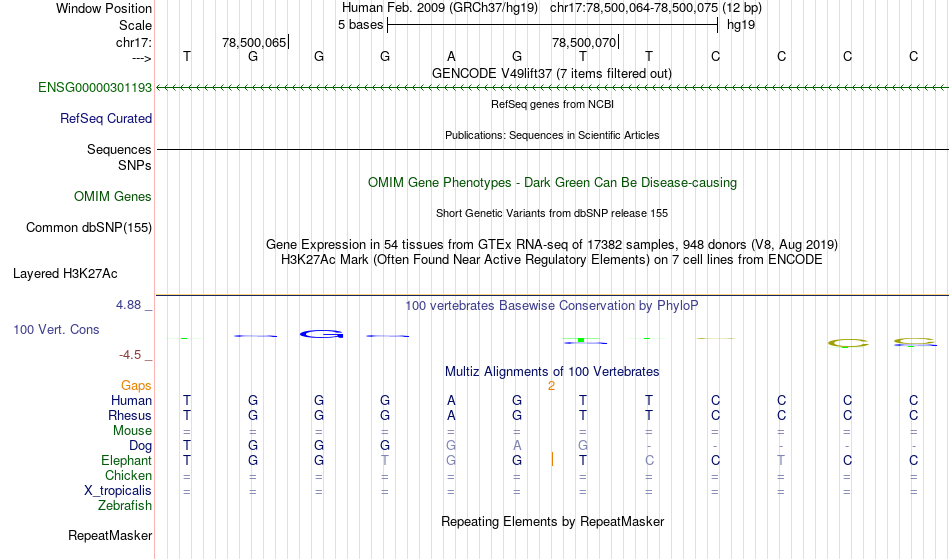Select the Chicken species row label

pyautogui.click(x=128, y=475)
